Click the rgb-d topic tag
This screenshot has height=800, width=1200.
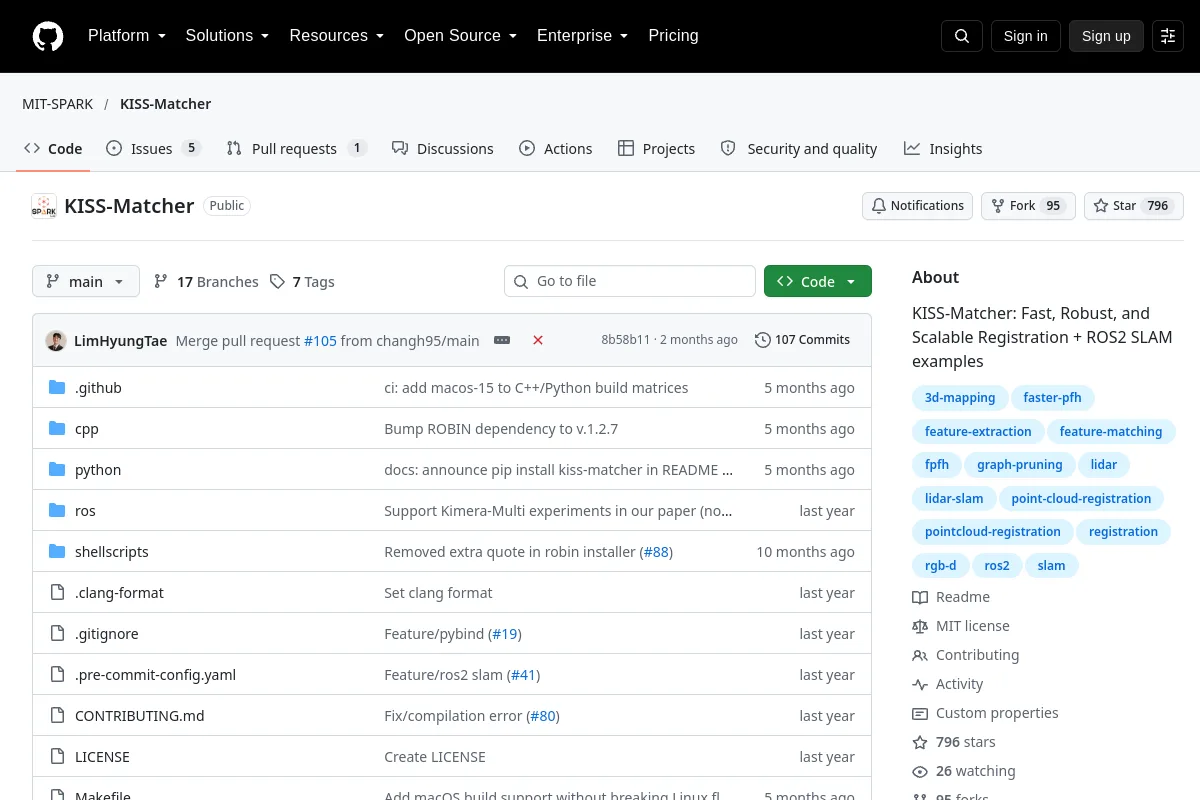coord(940,565)
